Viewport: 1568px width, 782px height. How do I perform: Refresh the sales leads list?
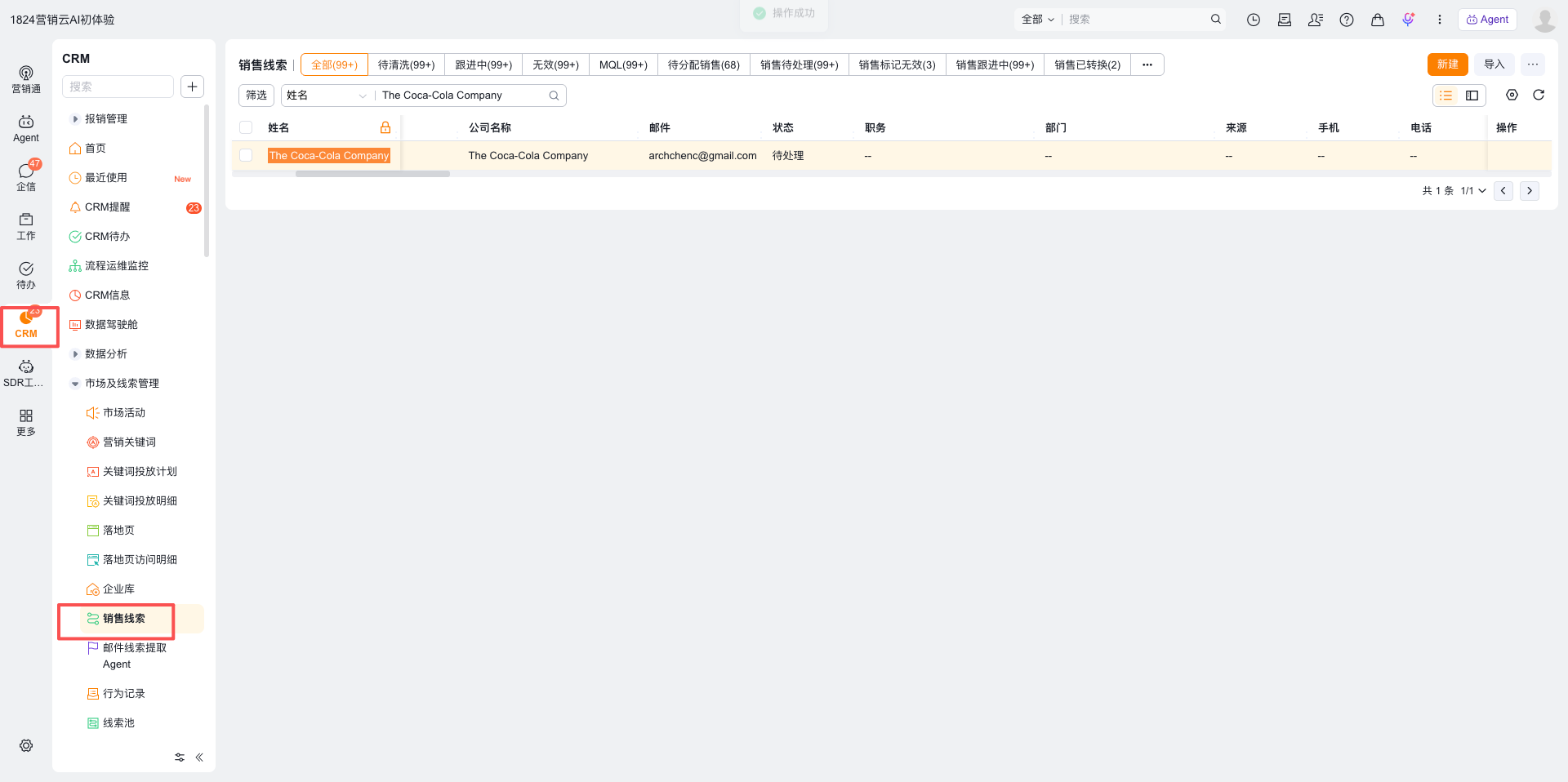[x=1539, y=95]
